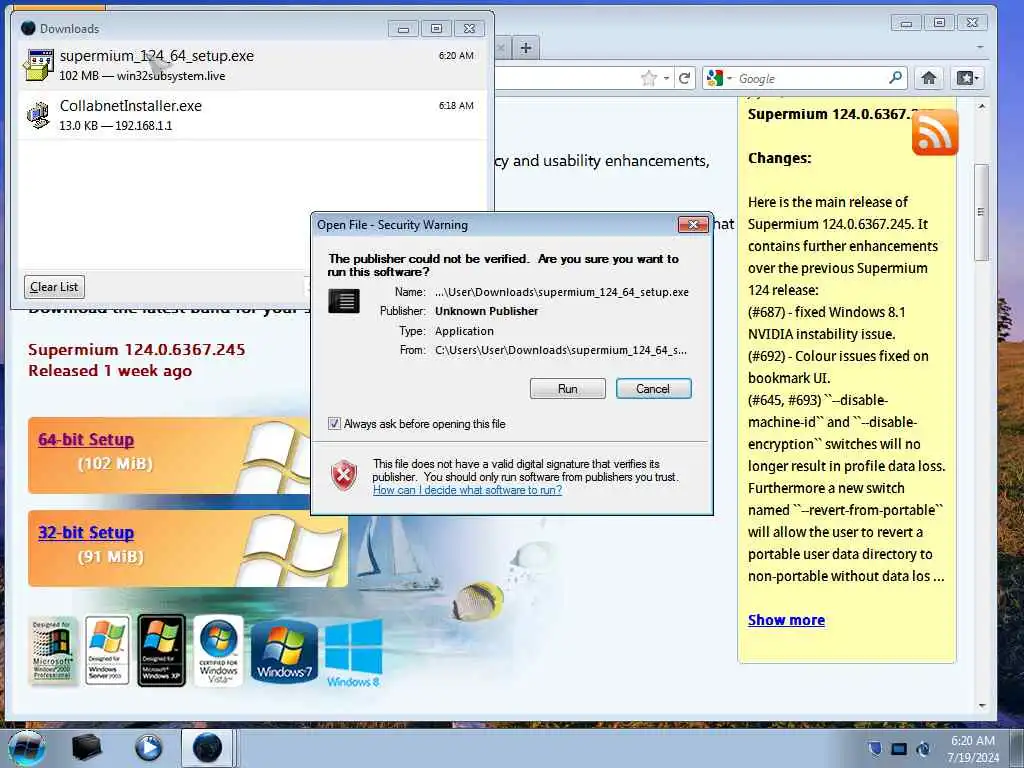The width and height of the screenshot is (1024, 768).
Task: Click the scrollbar down arrow
Action: click(982, 705)
